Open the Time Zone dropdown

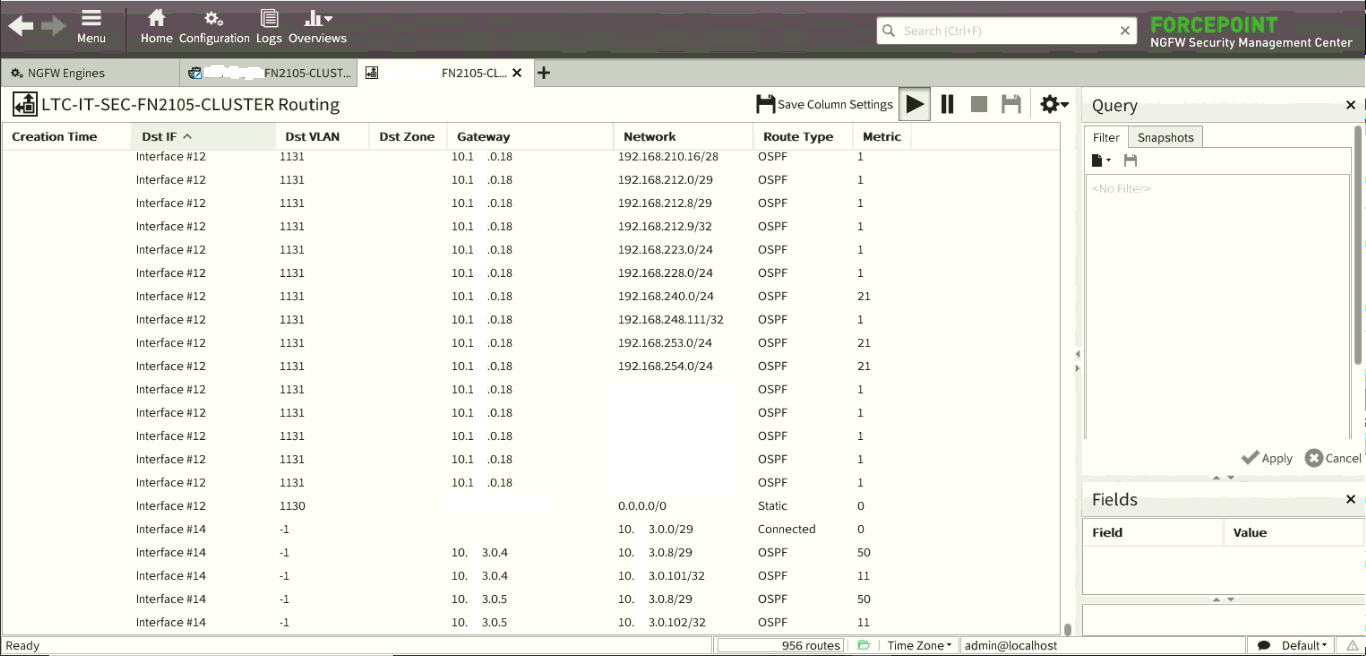click(x=919, y=646)
